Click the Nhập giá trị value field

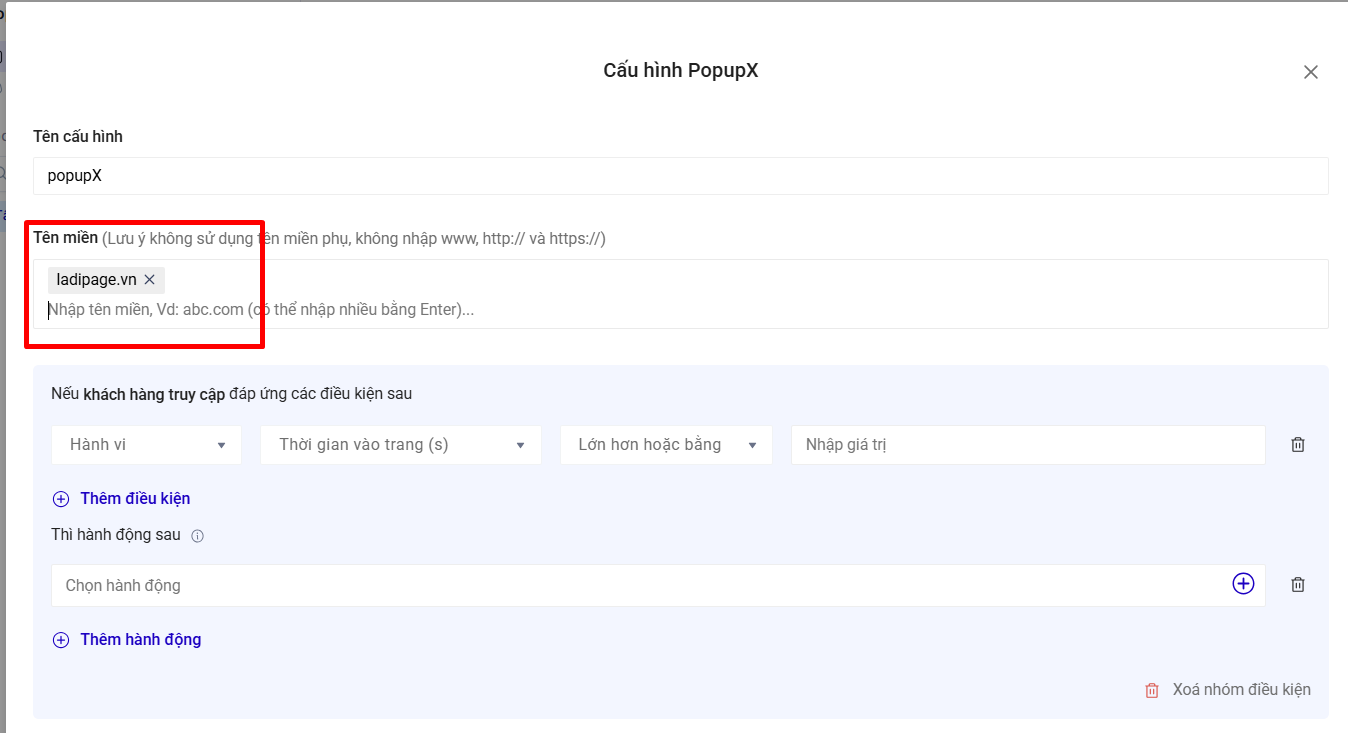[1028, 445]
